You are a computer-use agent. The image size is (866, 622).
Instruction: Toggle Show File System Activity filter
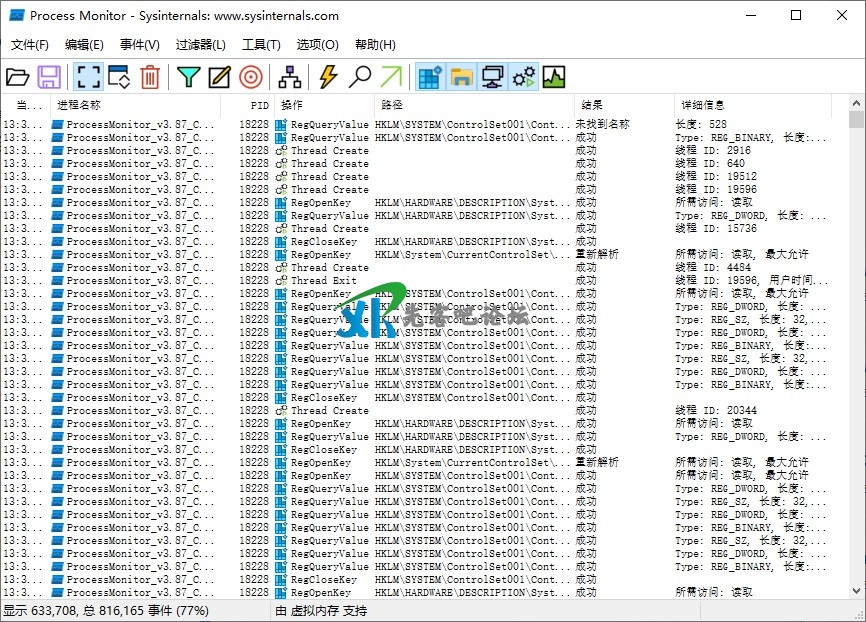pos(461,76)
